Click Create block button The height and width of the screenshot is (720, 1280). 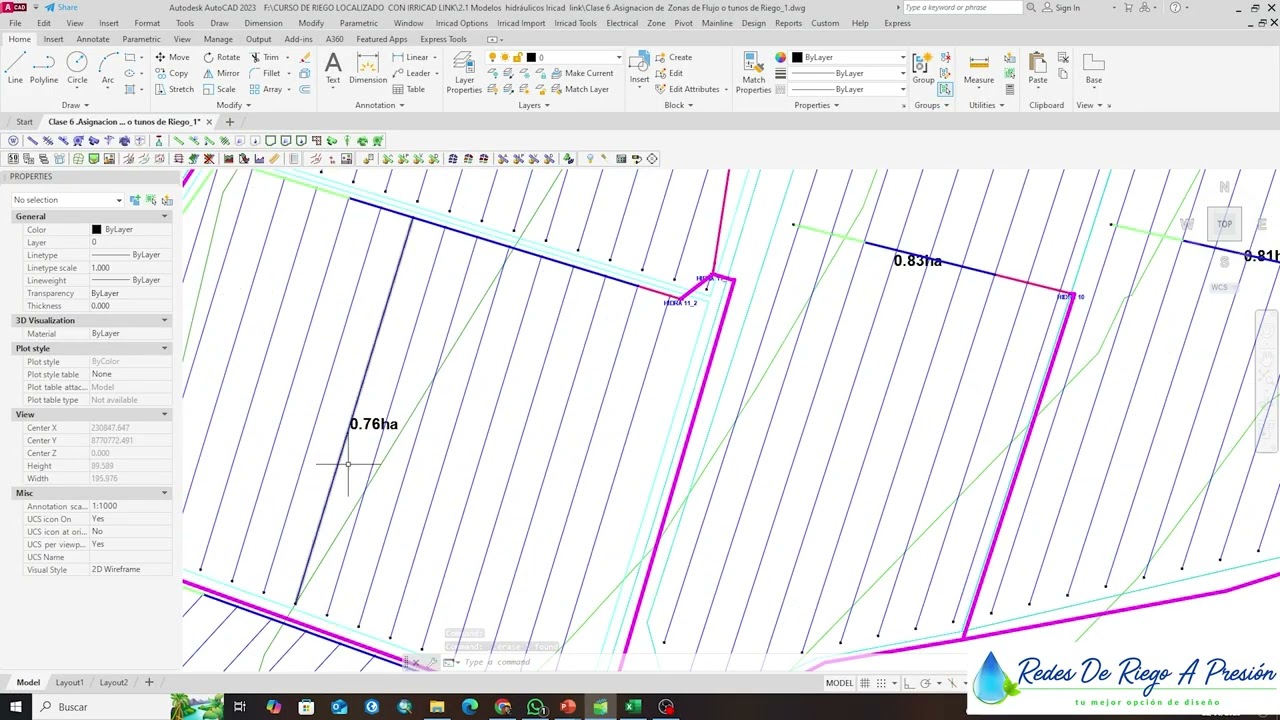pos(674,57)
